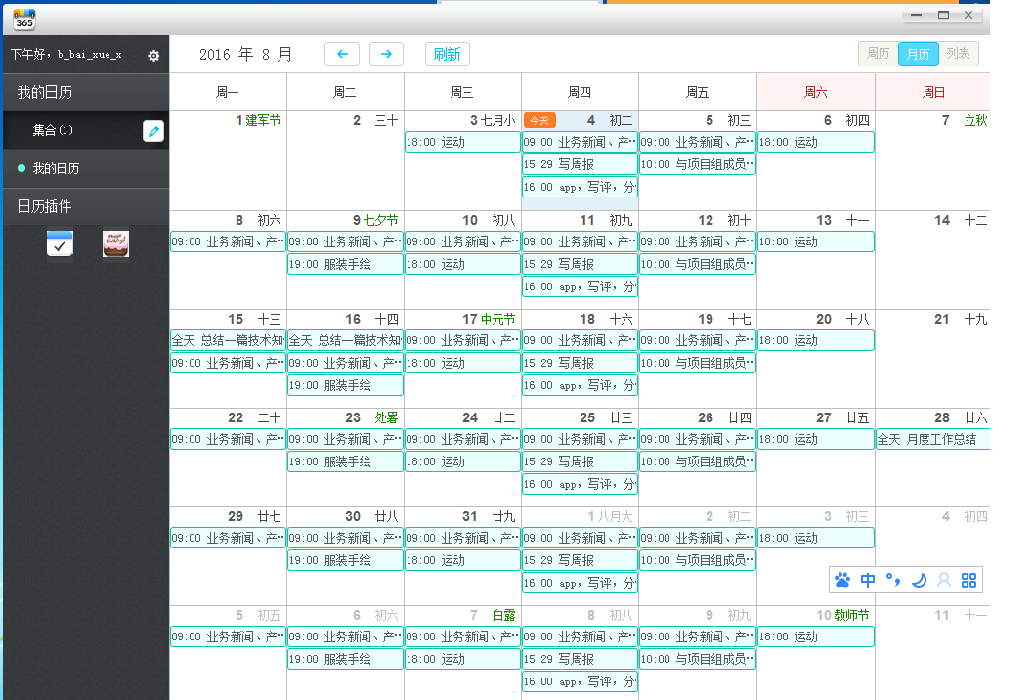Toggle the 中 Chinese input mode icon

coord(868,580)
